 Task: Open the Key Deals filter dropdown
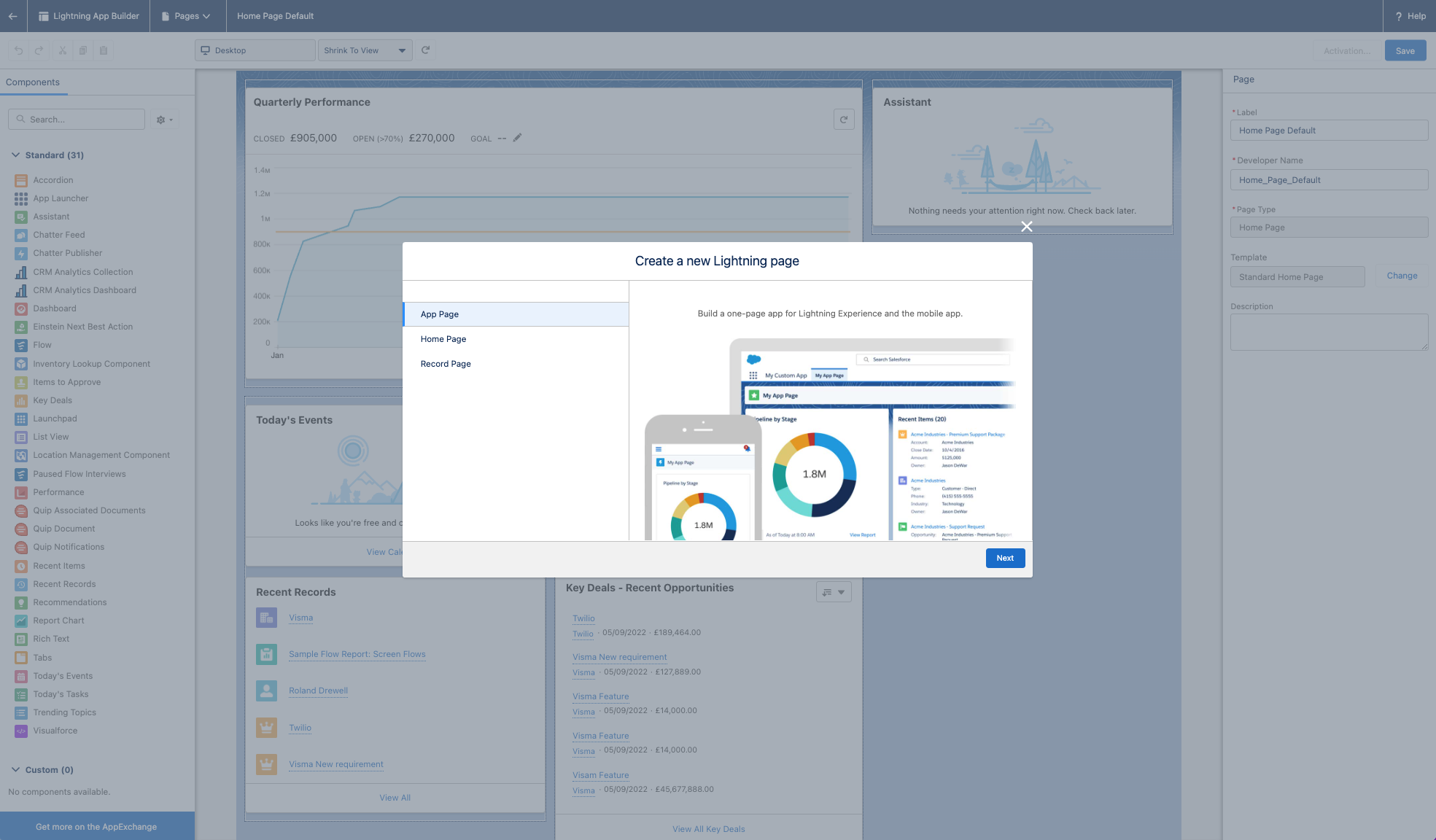click(834, 592)
